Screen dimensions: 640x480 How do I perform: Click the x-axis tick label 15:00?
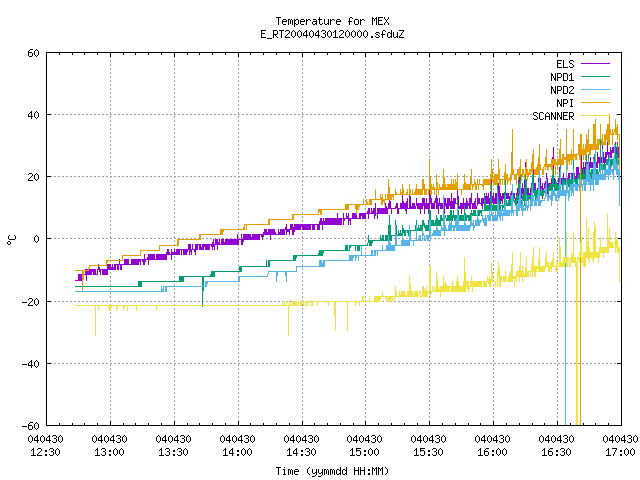coord(364,453)
